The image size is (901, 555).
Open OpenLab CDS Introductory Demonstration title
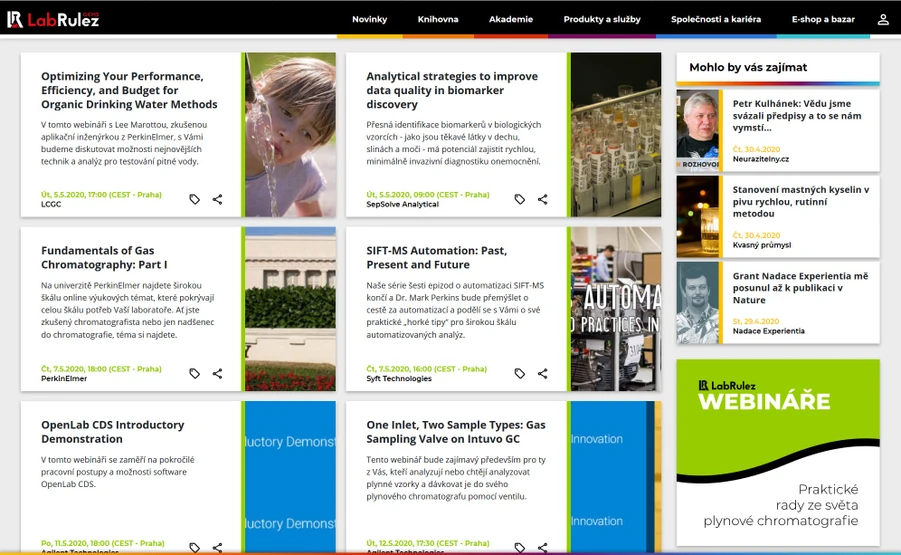(x=113, y=431)
